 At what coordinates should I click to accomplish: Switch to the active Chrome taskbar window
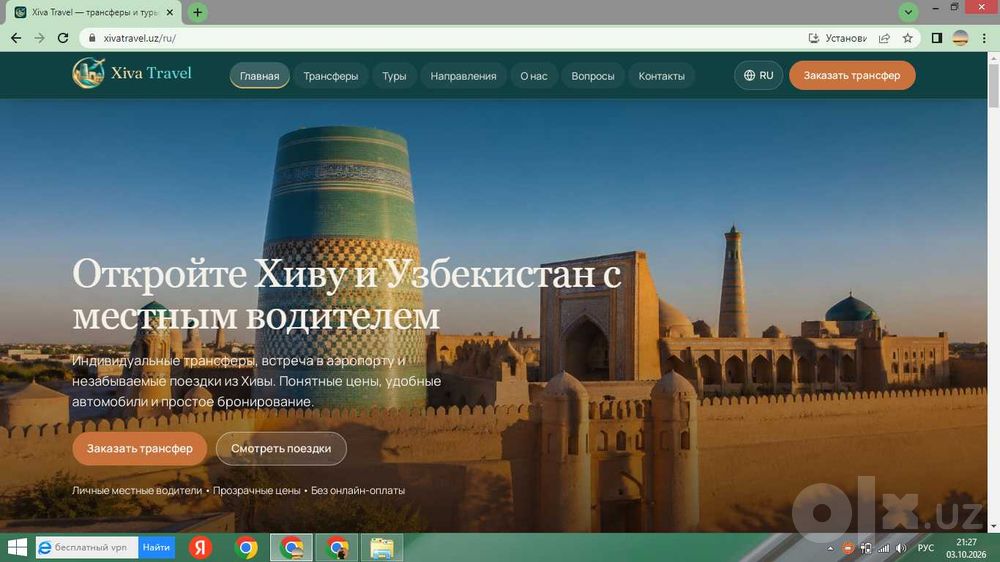pos(291,547)
